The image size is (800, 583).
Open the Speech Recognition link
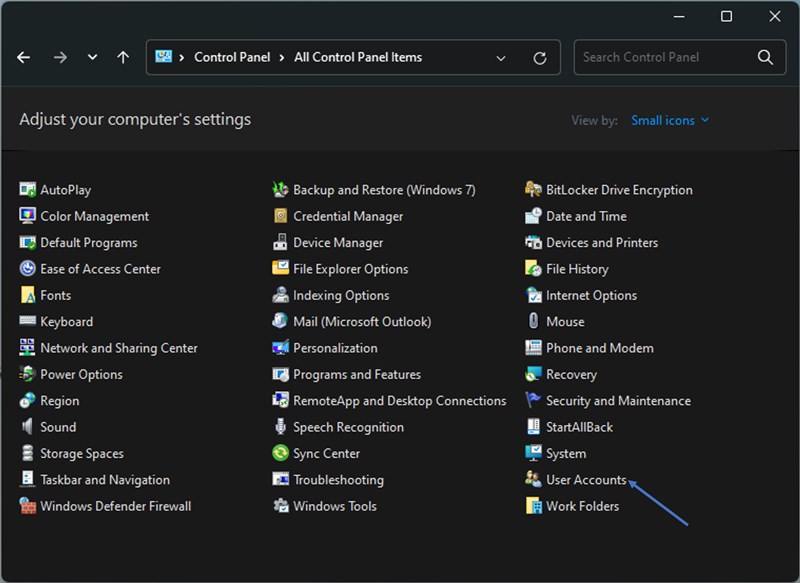(x=348, y=427)
